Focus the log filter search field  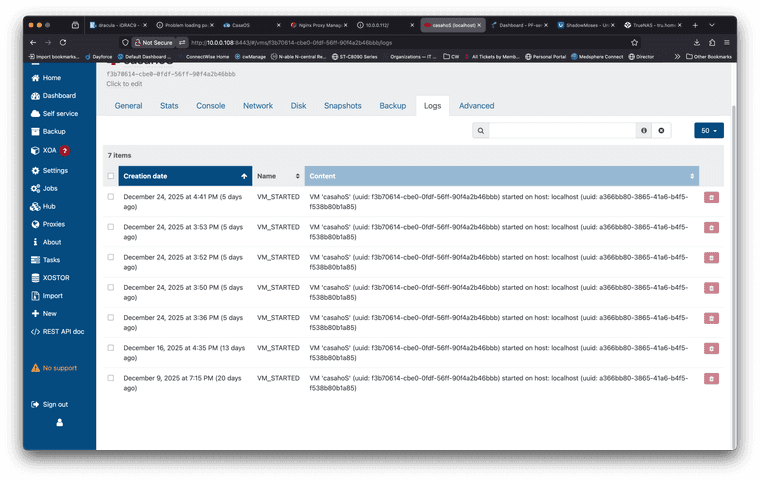pyautogui.click(x=562, y=130)
